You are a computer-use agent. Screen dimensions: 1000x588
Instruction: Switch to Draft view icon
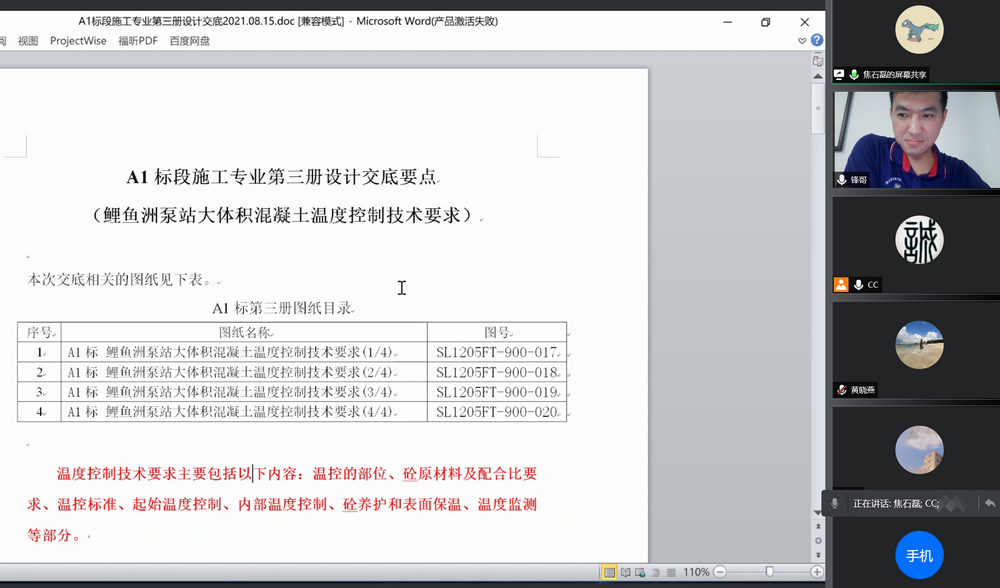tap(671, 572)
